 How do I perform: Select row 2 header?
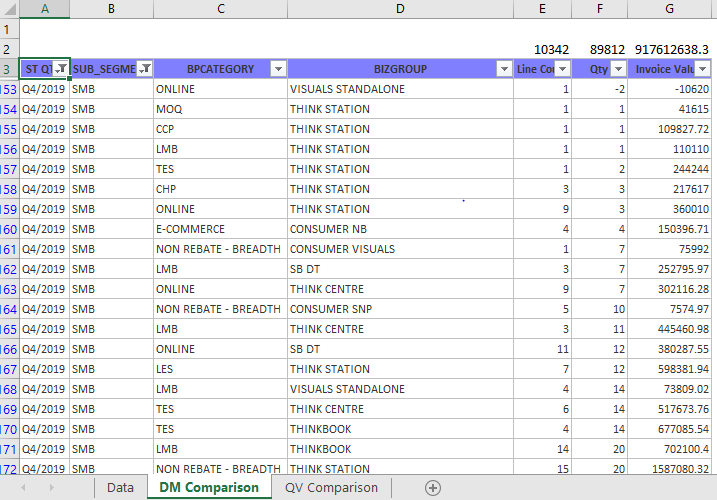pyautogui.click(x=9, y=49)
